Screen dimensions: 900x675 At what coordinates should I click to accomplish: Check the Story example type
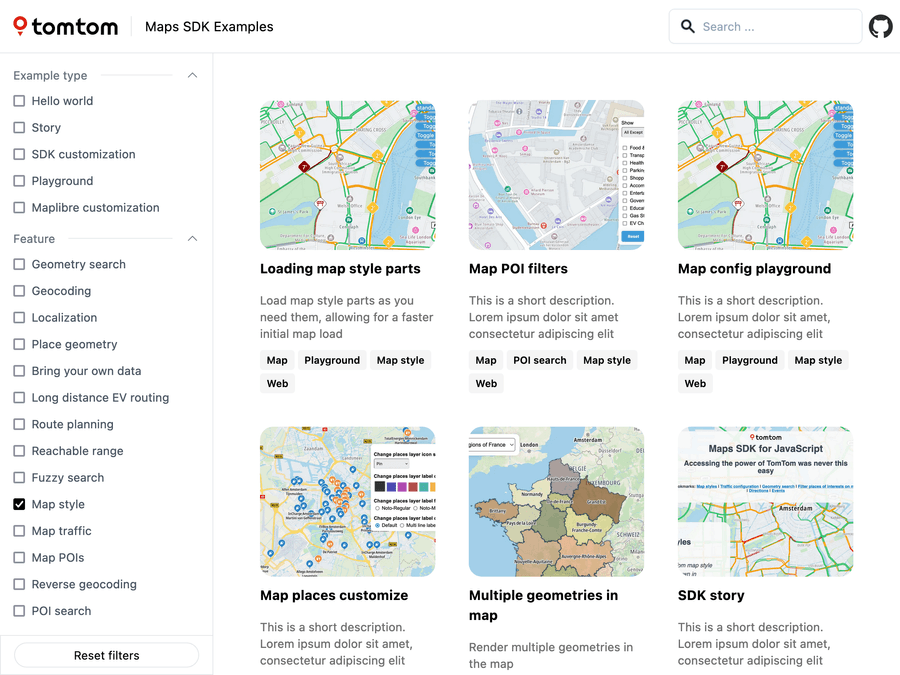click(19, 127)
